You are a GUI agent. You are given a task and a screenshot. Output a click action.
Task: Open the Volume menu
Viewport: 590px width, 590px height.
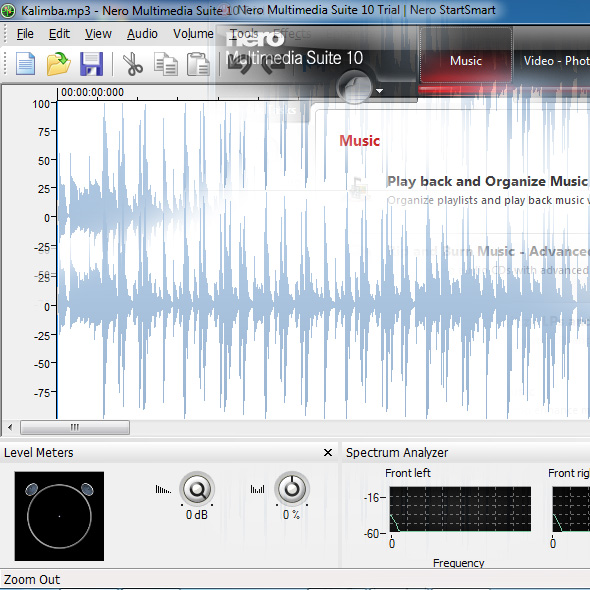[193, 34]
